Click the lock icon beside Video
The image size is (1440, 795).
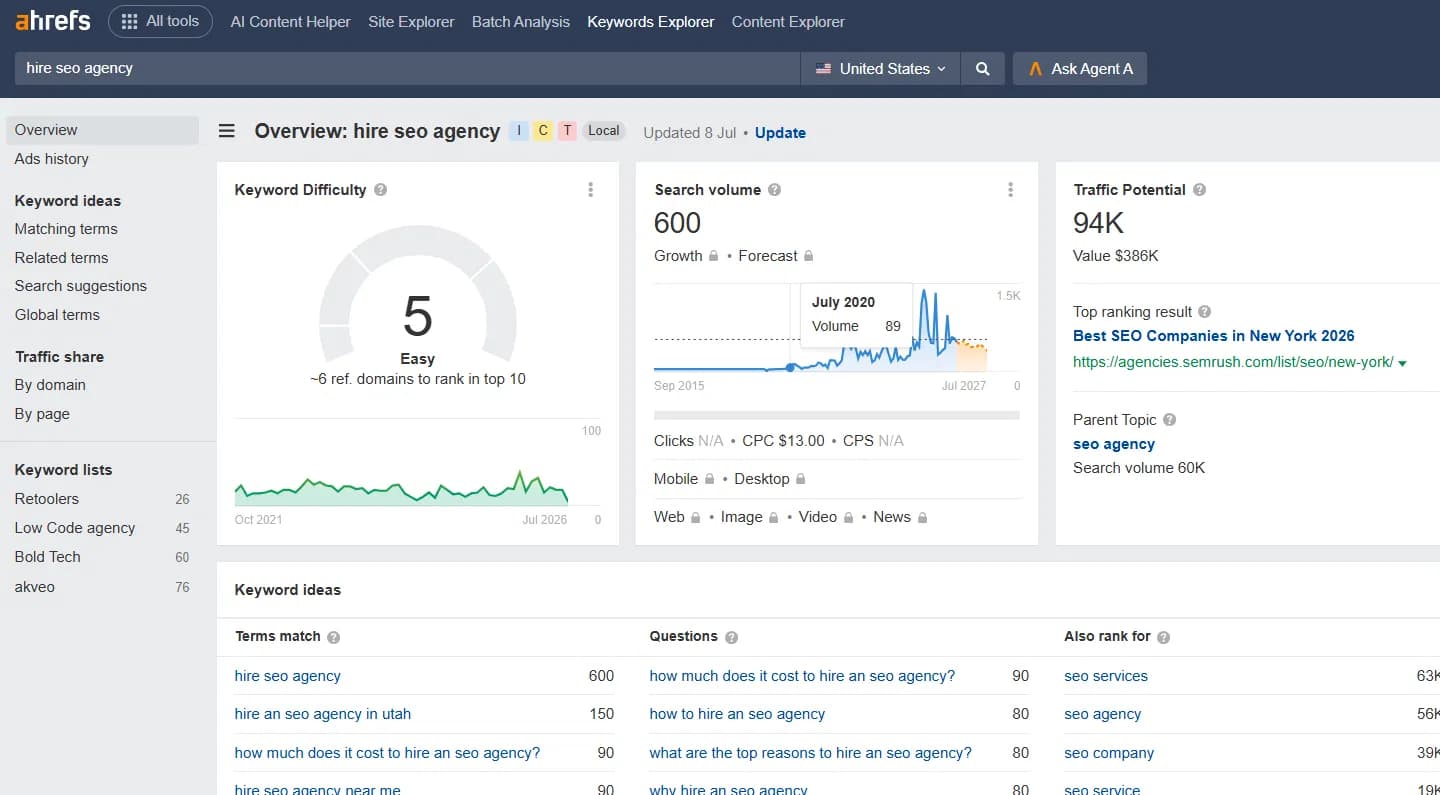coord(847,518)
